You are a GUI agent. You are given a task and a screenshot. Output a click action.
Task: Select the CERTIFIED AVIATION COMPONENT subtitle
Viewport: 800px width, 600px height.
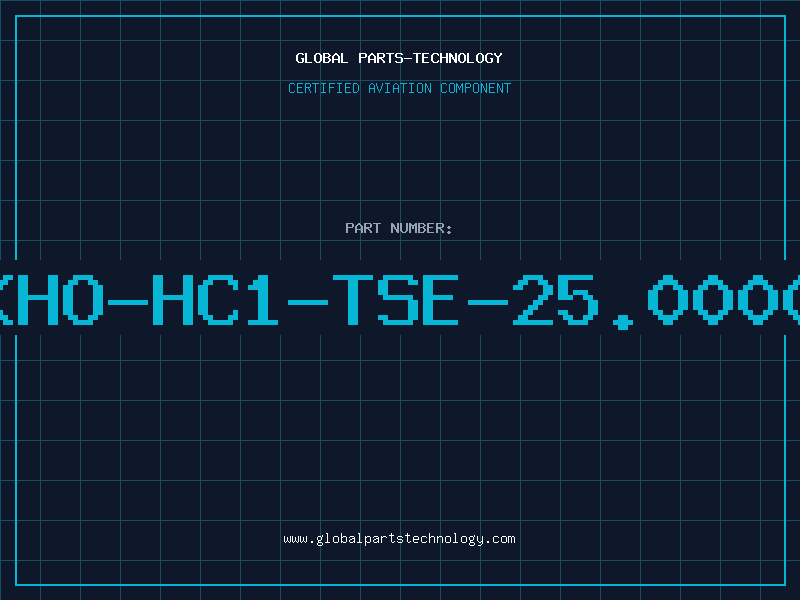[x=399, y=88]
